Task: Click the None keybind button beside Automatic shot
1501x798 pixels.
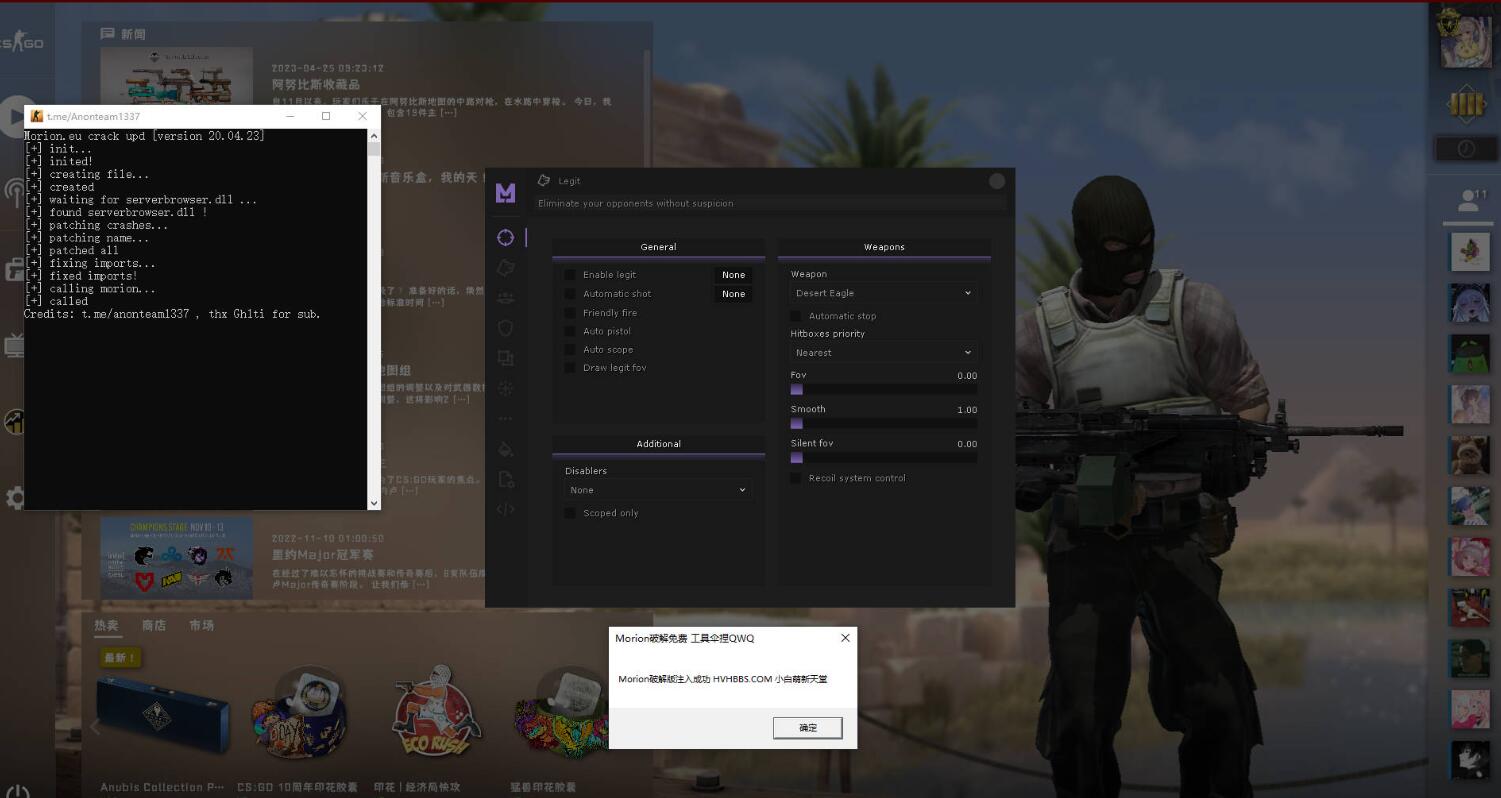Action: [734, 294]
